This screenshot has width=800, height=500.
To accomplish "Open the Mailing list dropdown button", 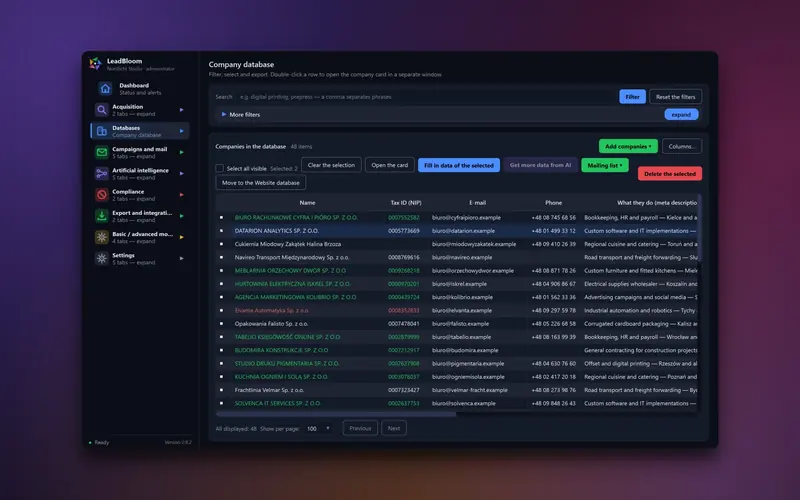I will (605, 165).
